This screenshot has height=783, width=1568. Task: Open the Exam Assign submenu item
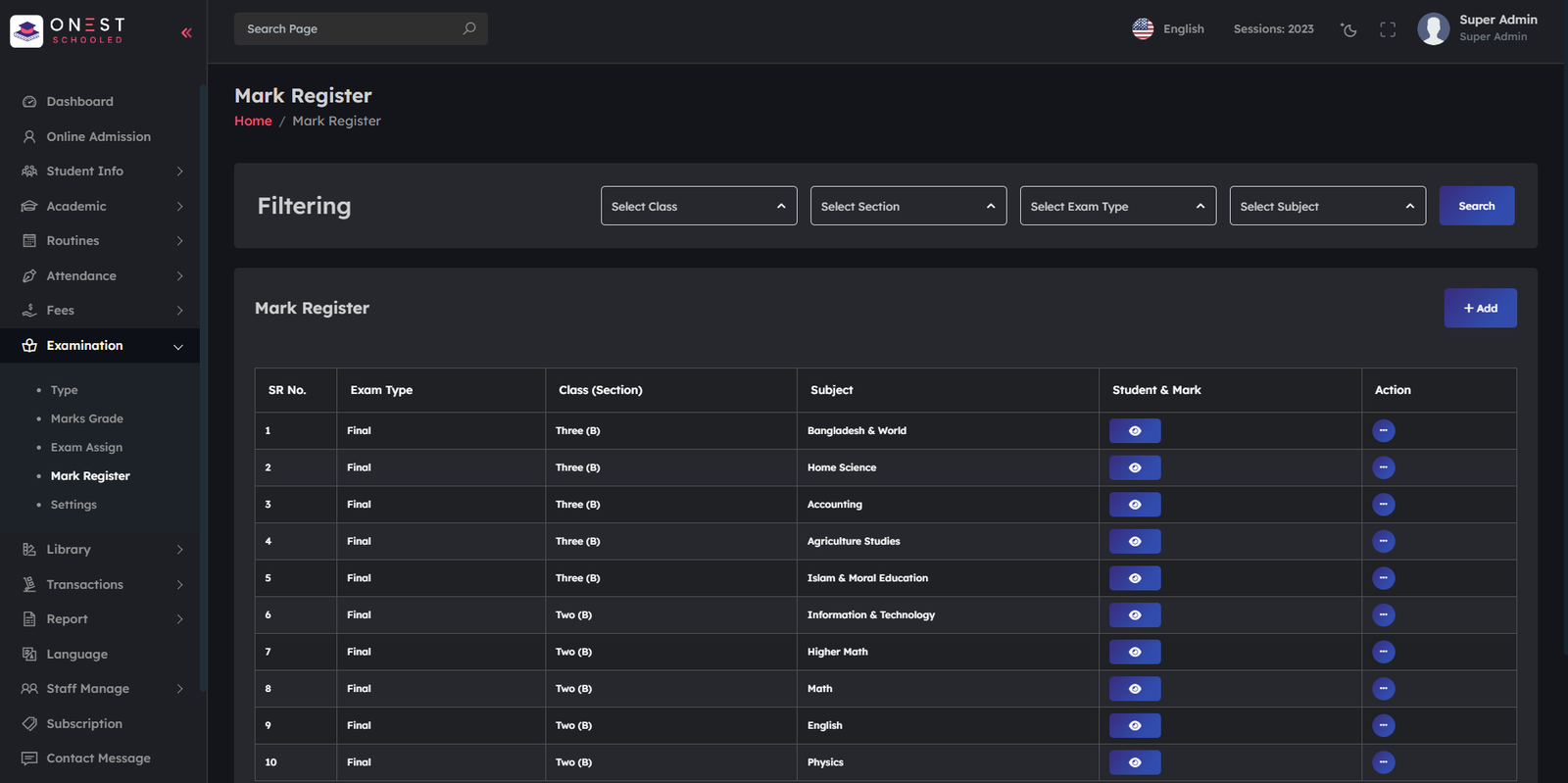tap(86, 447)
